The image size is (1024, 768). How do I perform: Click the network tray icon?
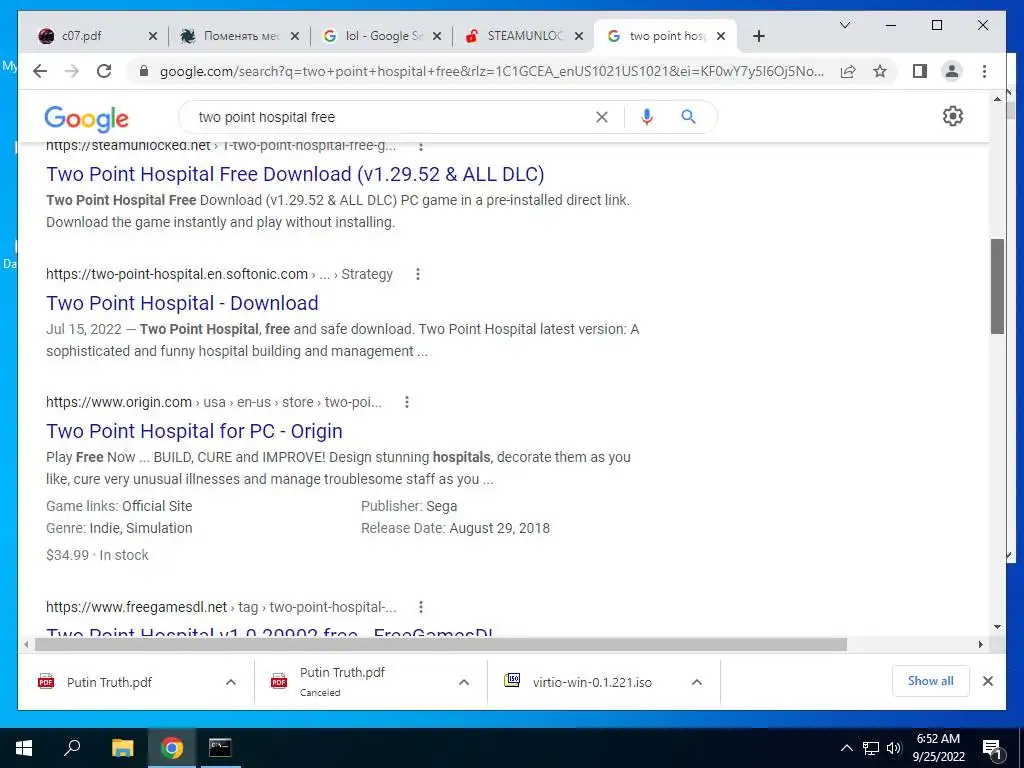[x=871, y=748]
